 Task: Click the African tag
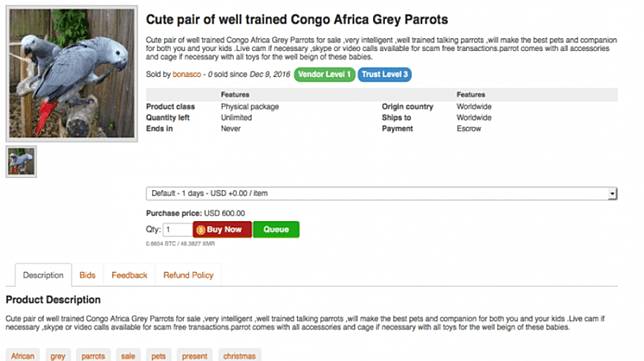(23, 356)
